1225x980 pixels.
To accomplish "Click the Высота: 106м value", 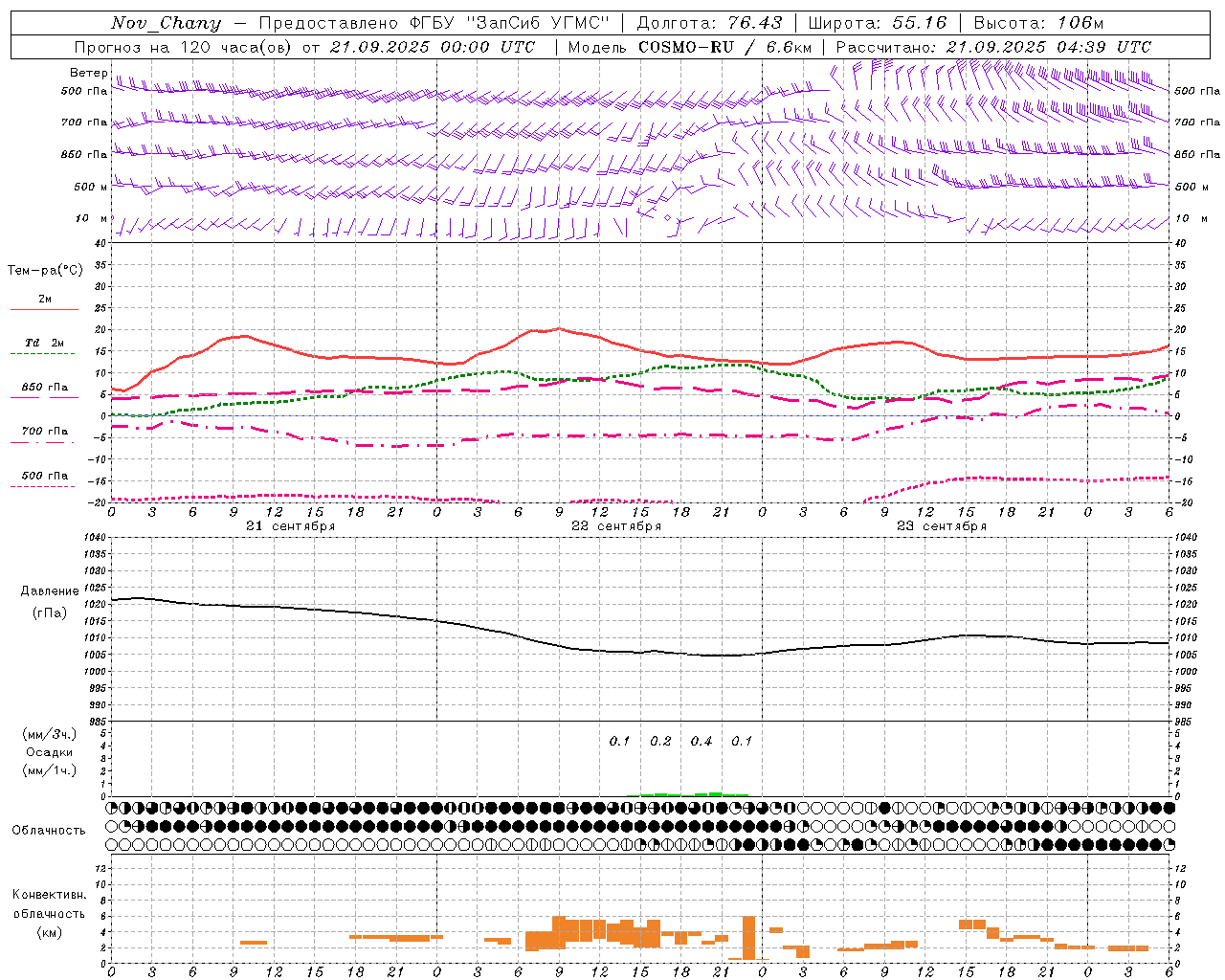I will (1038, 23).
